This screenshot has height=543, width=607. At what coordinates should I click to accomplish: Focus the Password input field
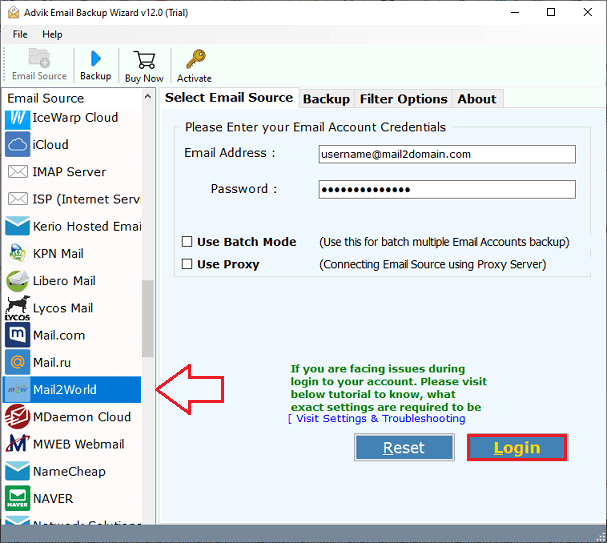(x=447, y=189)
